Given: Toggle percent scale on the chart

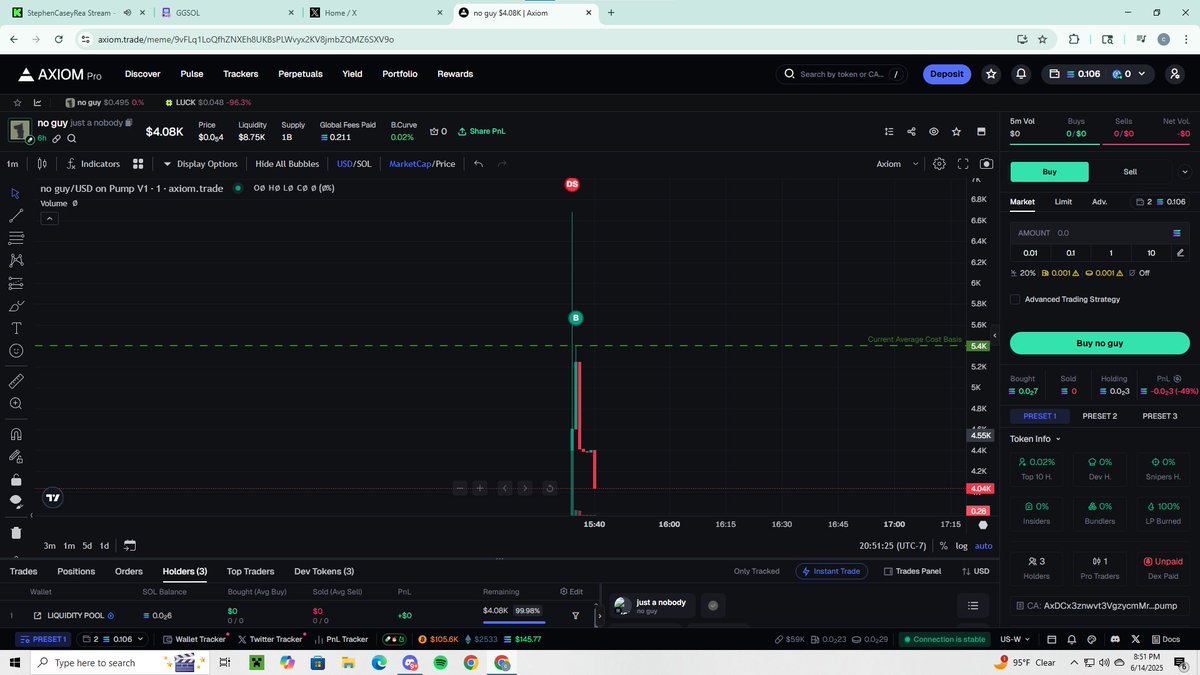Looking at the screenshot, I should pyautogui.click(x=943, y=546).
